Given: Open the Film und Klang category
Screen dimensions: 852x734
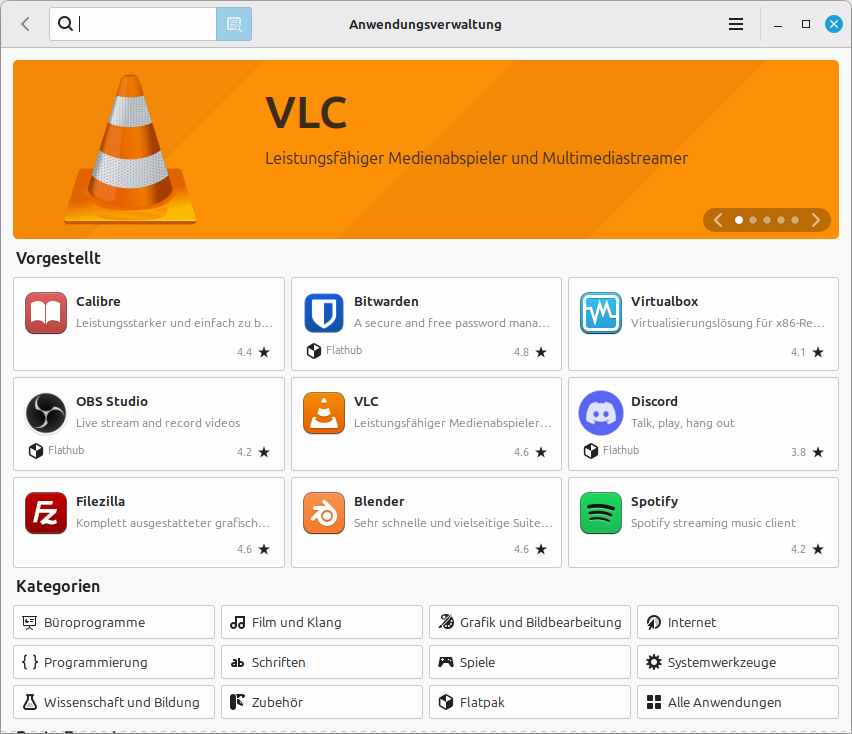Looking at the screenshot, I should [322, 622].
